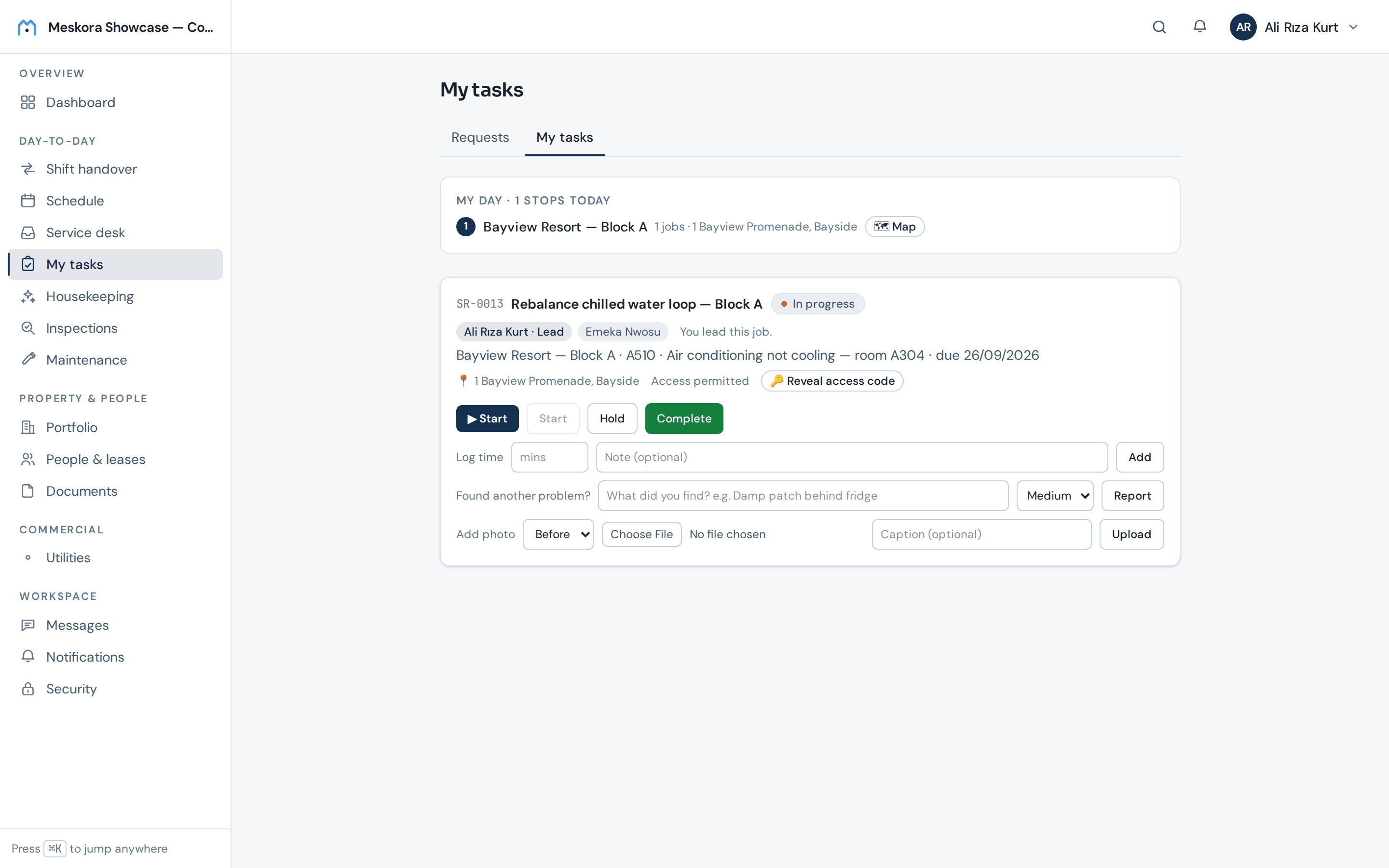Click Choose File button
The height and width of the screenshot is (868, 1389).
pos(641,534)
